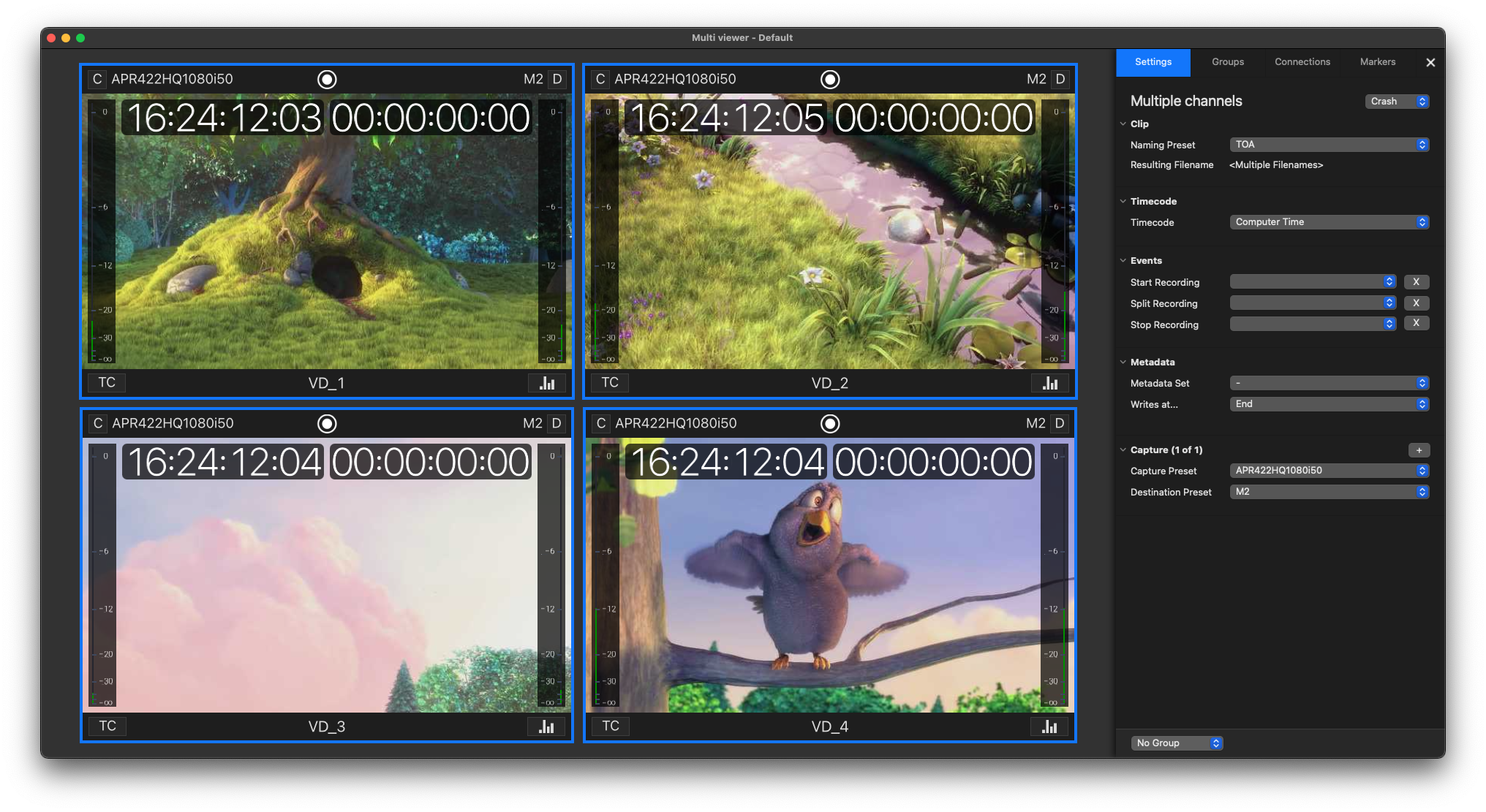Click the record button on VD_1
Screen dimensions: 1486x812
coord(327,79)
